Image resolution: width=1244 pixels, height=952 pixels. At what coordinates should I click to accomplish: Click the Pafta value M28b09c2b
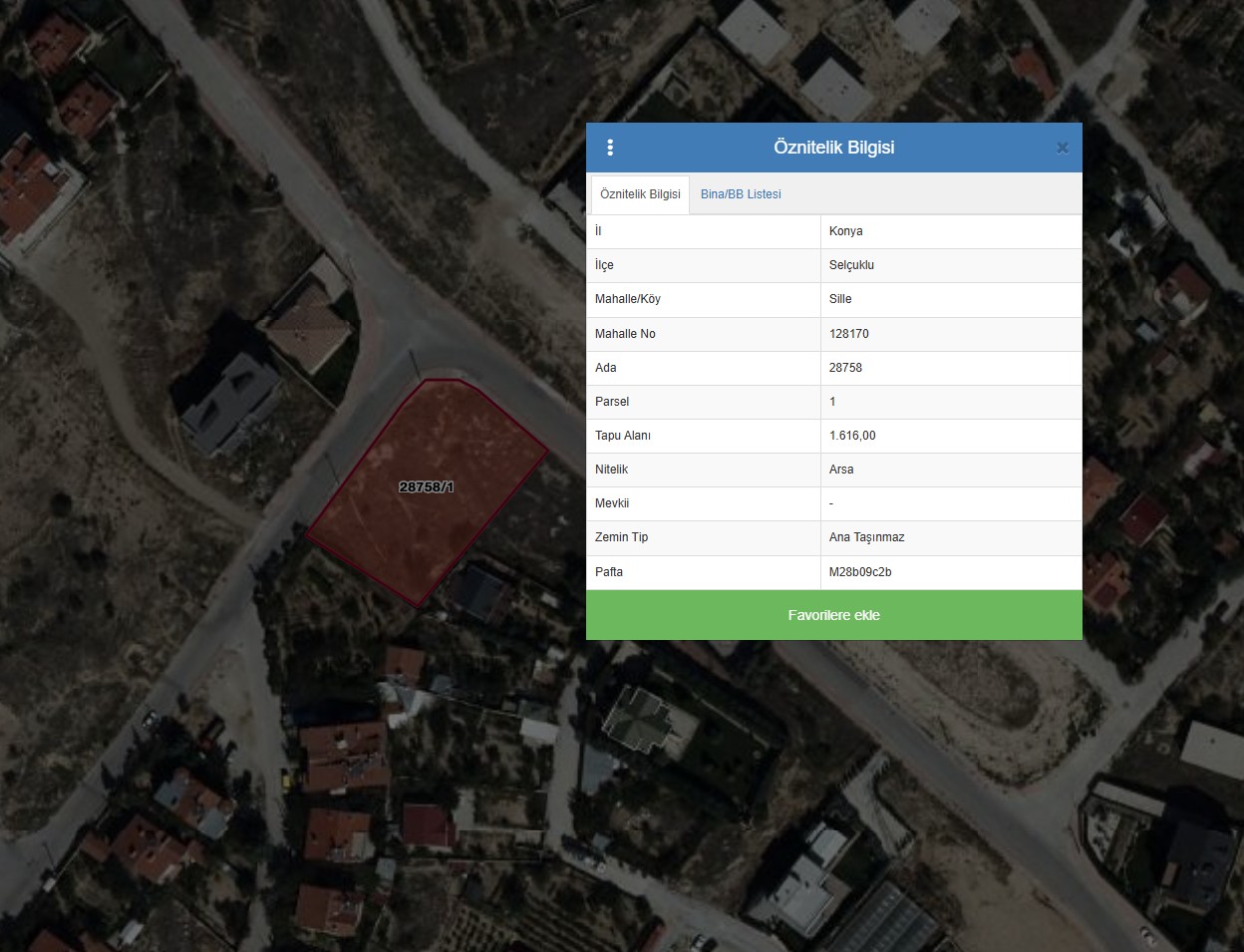click(x=860, y=572)
